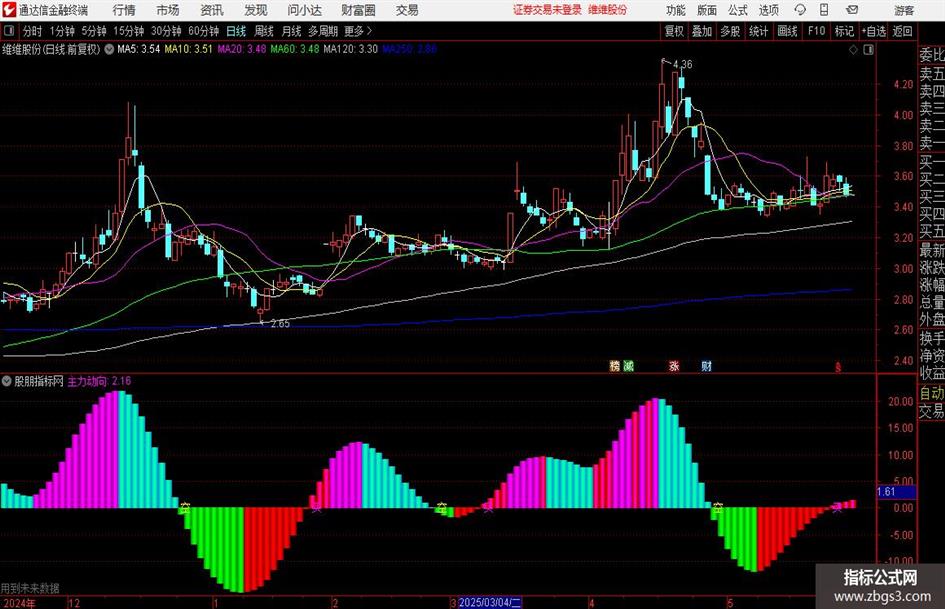Image resolution: width=945 pixels, height=609 pixels.
Task: Open the 功能 menu
Action: [676, 10]
